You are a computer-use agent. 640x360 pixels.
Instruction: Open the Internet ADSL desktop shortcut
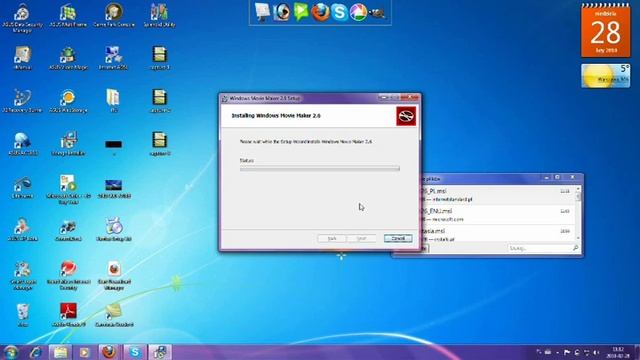coord(113,58)
